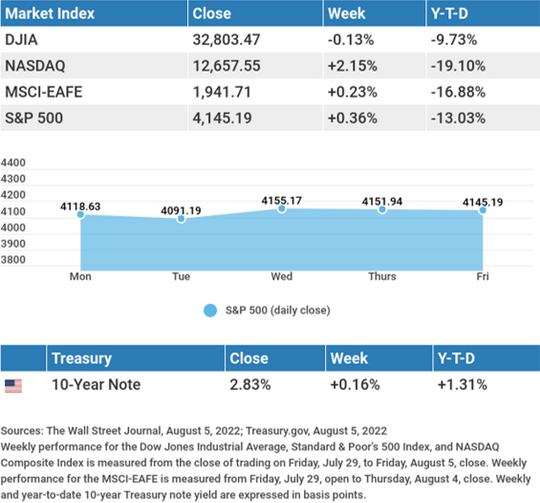Select the Thursday data point 4151.94
The height and width of the screenshot is (503, 540).
tap(382, 209)
